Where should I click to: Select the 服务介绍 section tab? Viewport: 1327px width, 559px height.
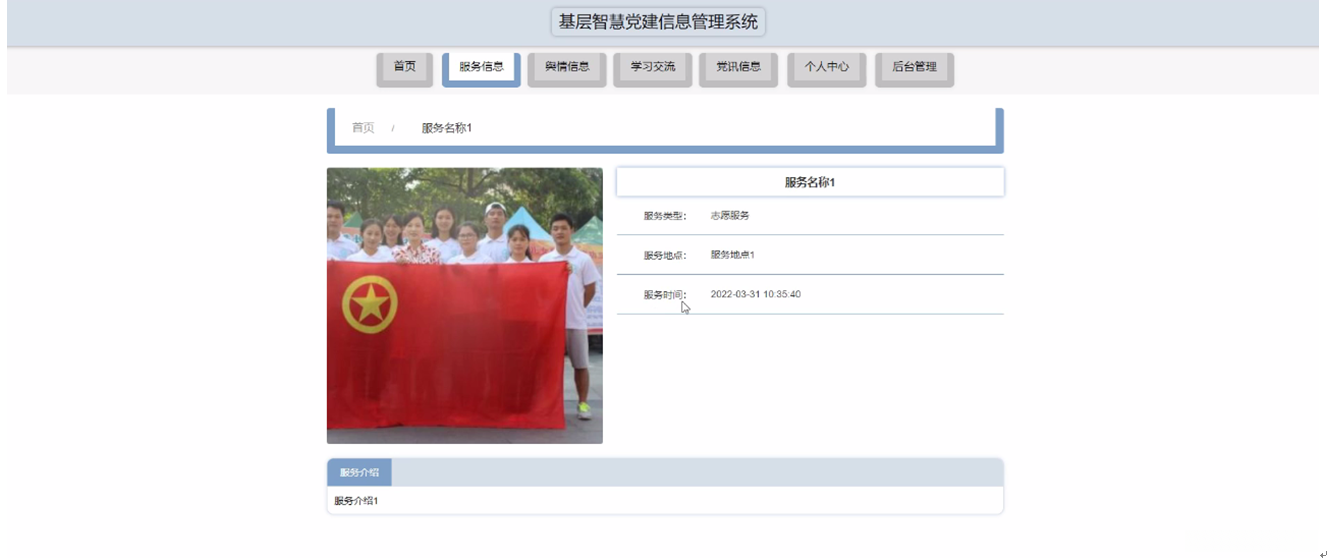pyautogui.click(x=359, y=473)
